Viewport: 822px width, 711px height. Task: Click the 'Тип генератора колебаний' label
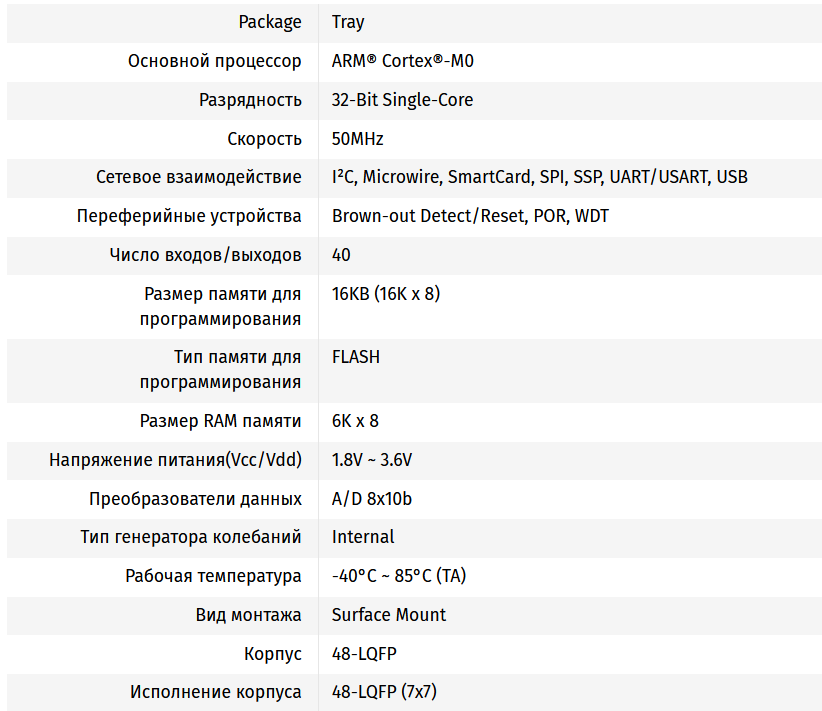(190, 537)
